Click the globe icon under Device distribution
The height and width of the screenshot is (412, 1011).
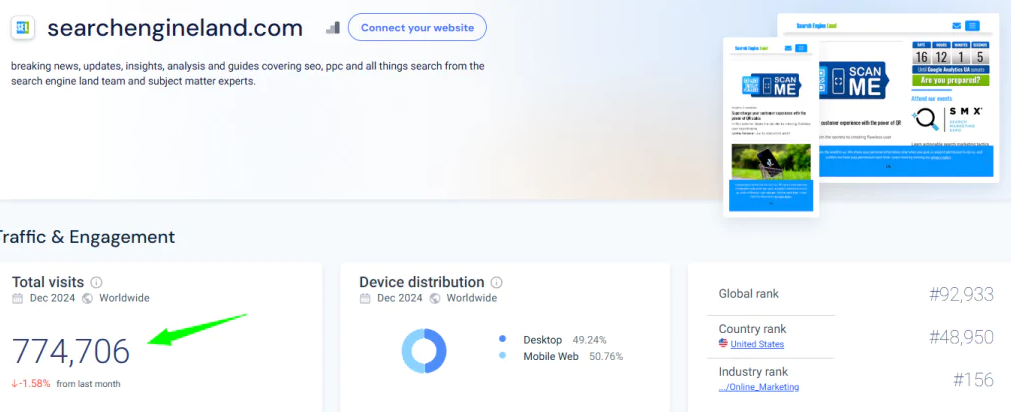click(x=435, y=298)
